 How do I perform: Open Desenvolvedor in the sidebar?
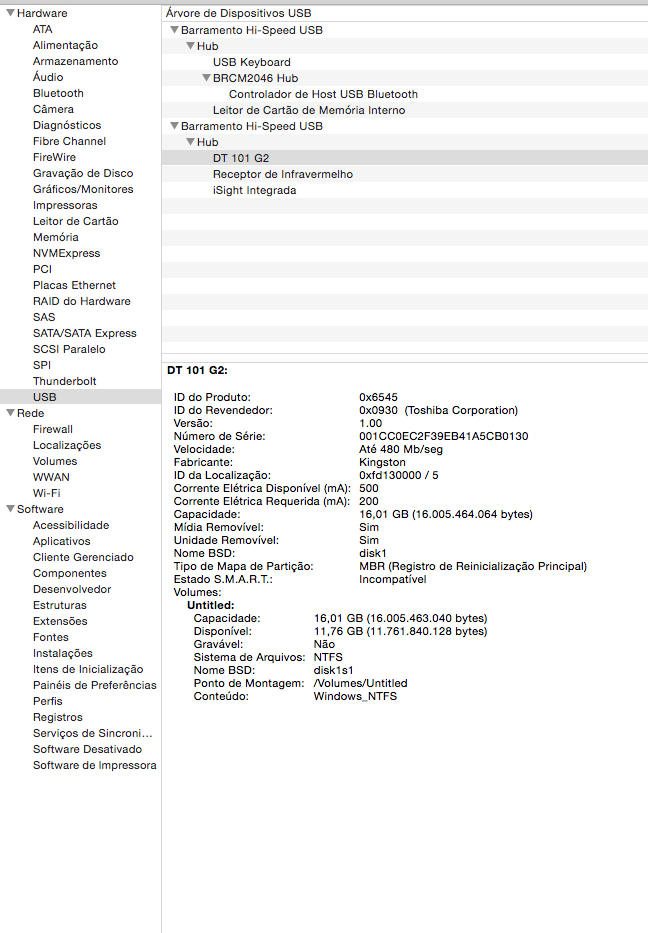pos(72,590)
